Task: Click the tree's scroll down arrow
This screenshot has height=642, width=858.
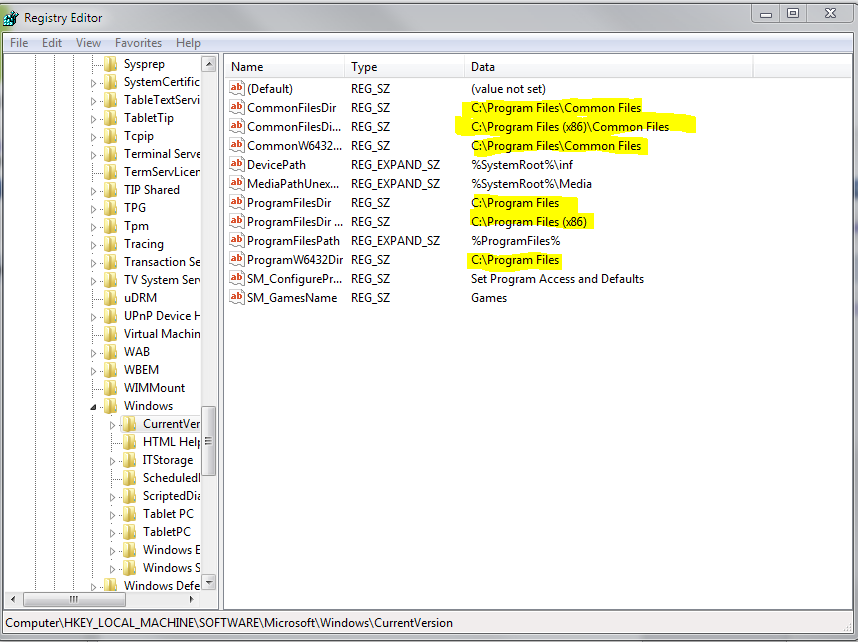Action: (208, 582)
